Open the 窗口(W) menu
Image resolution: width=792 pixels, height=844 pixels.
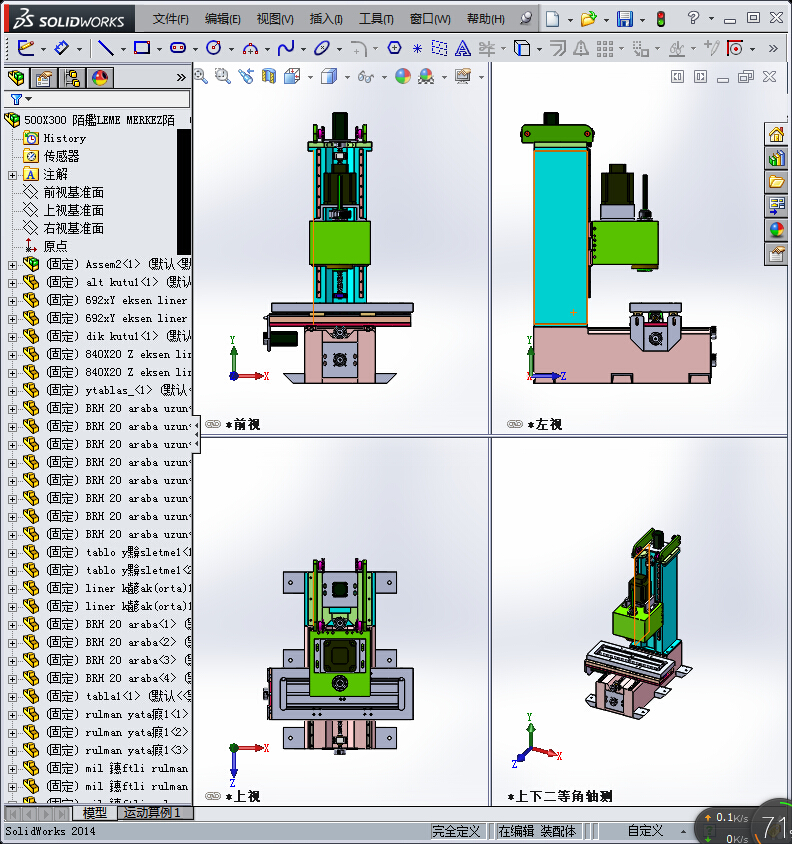430,19
